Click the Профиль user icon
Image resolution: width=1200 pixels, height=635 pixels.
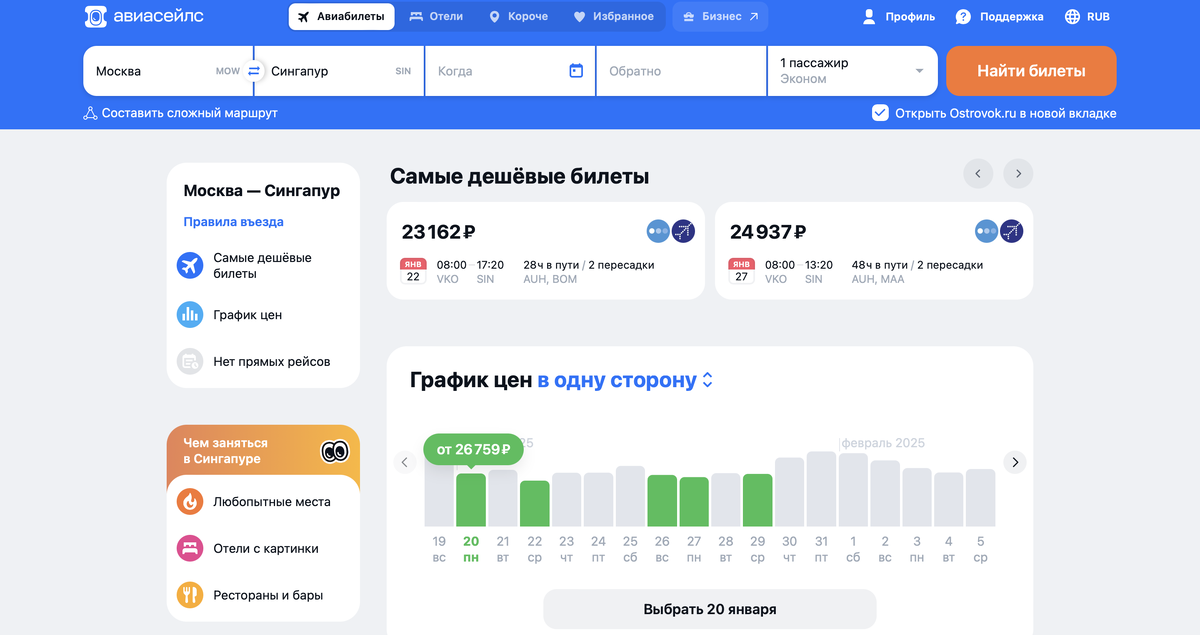[869, 16]
